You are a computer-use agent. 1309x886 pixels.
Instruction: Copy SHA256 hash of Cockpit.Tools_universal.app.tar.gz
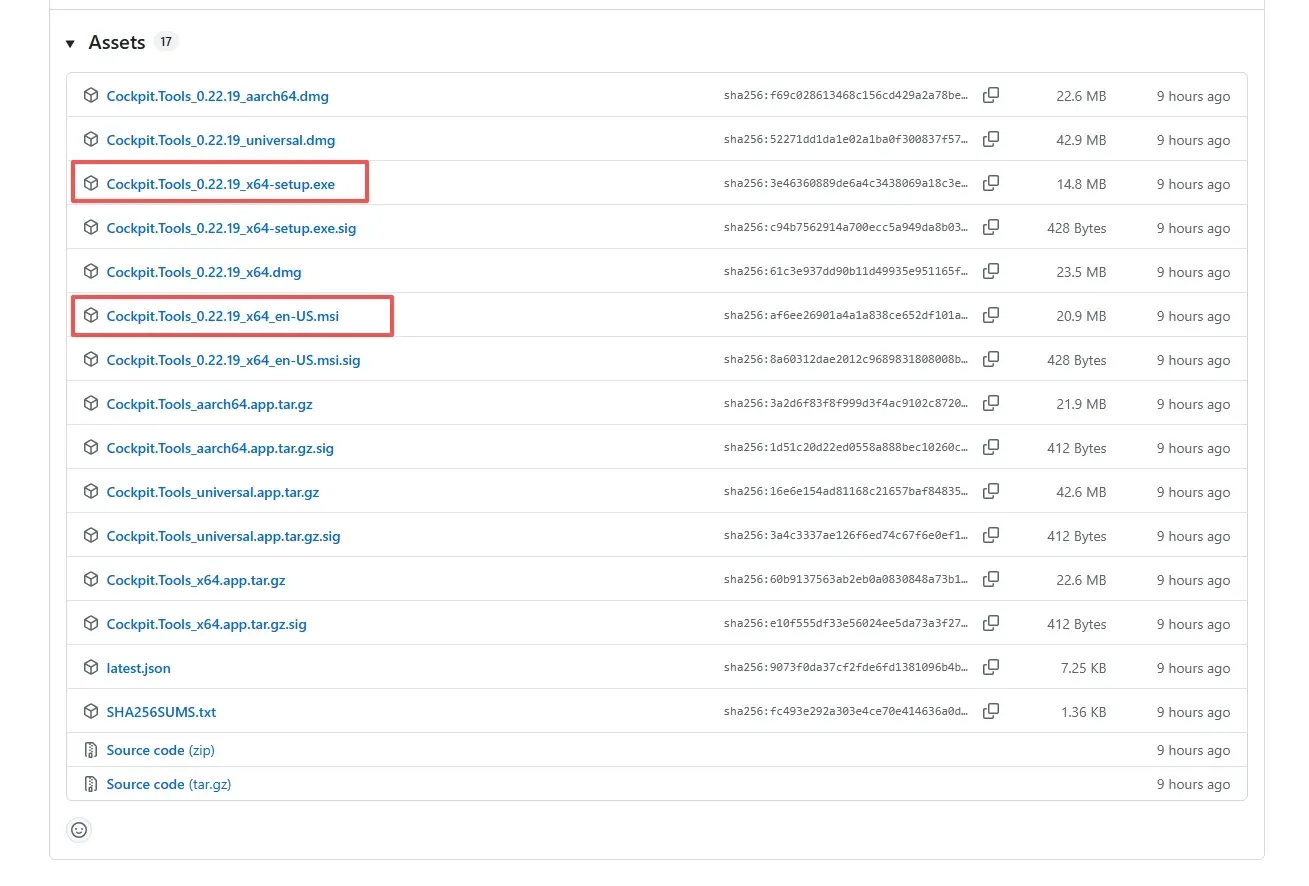pos(991,492)
